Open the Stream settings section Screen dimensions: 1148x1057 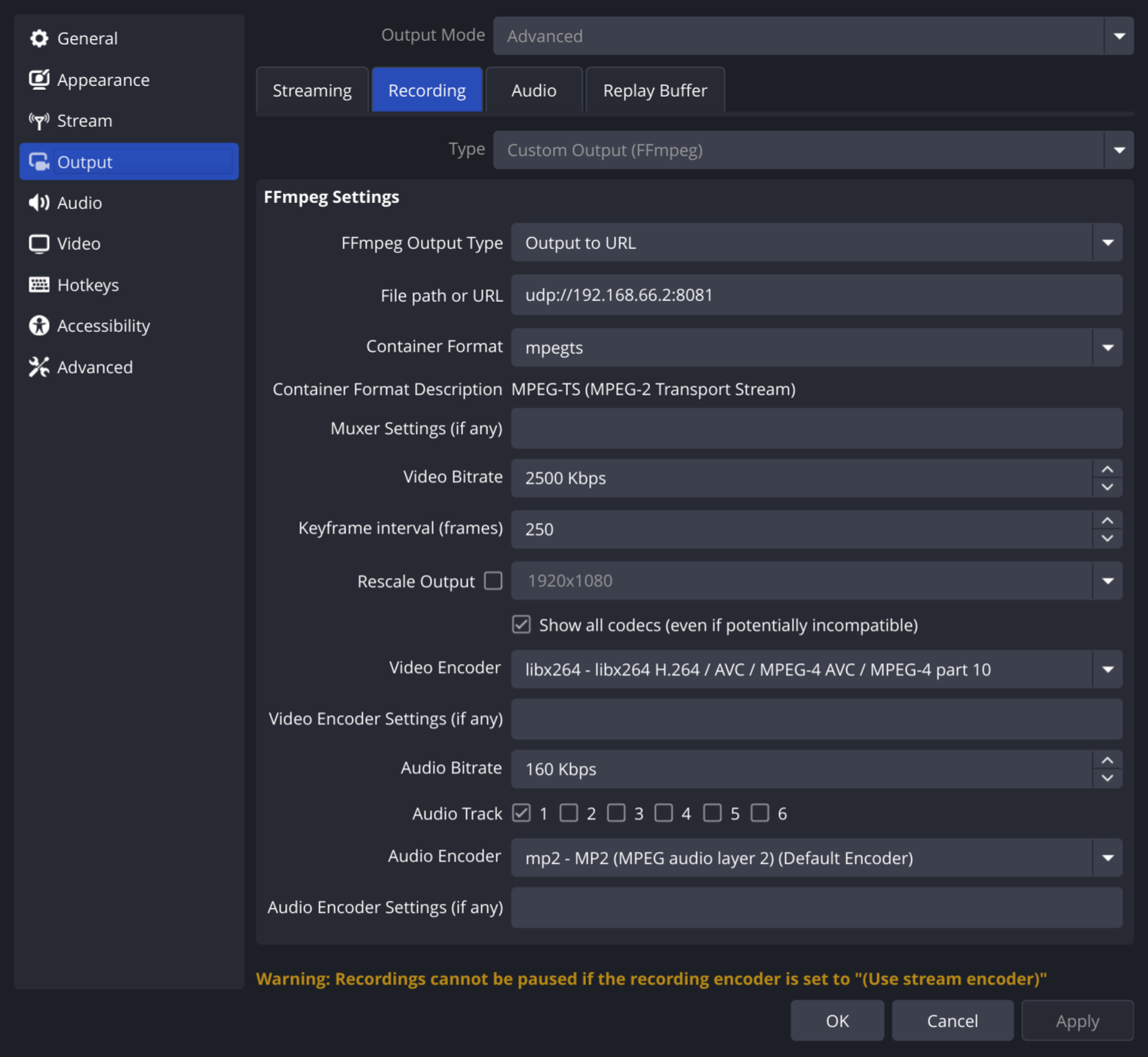pos(84,120)
